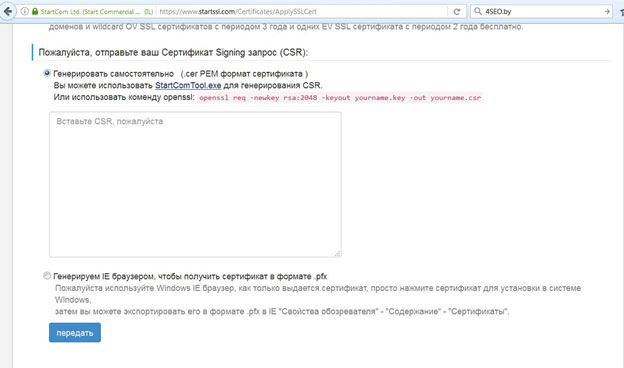Viewport: 624px width, 368px height.
Task: Click inside the 'Вставьте CSR' text area
Action: point(195,184)
